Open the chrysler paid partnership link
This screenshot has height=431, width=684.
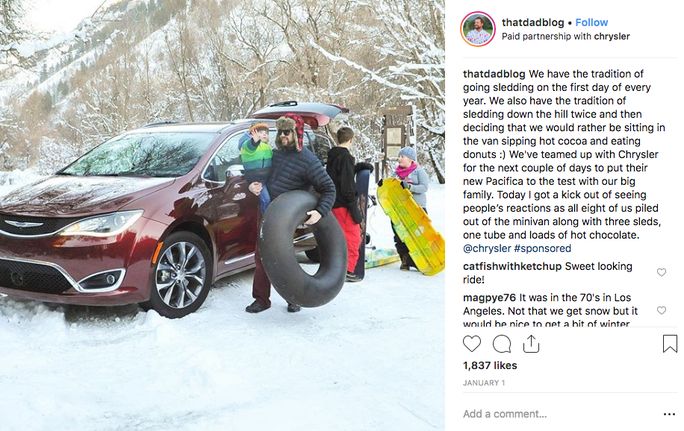(612, 37)
